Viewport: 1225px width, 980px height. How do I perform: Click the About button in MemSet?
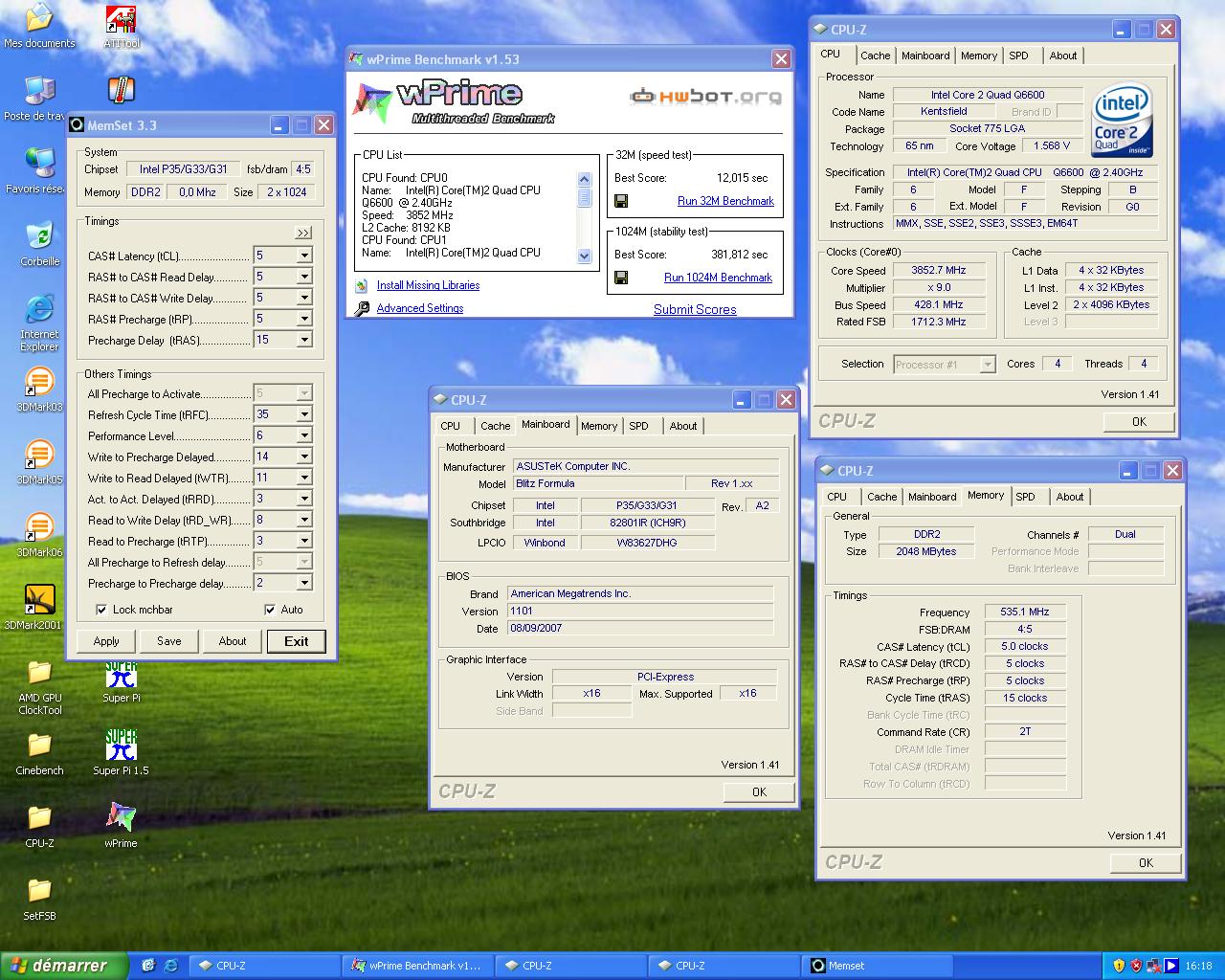tap(233, 641)
